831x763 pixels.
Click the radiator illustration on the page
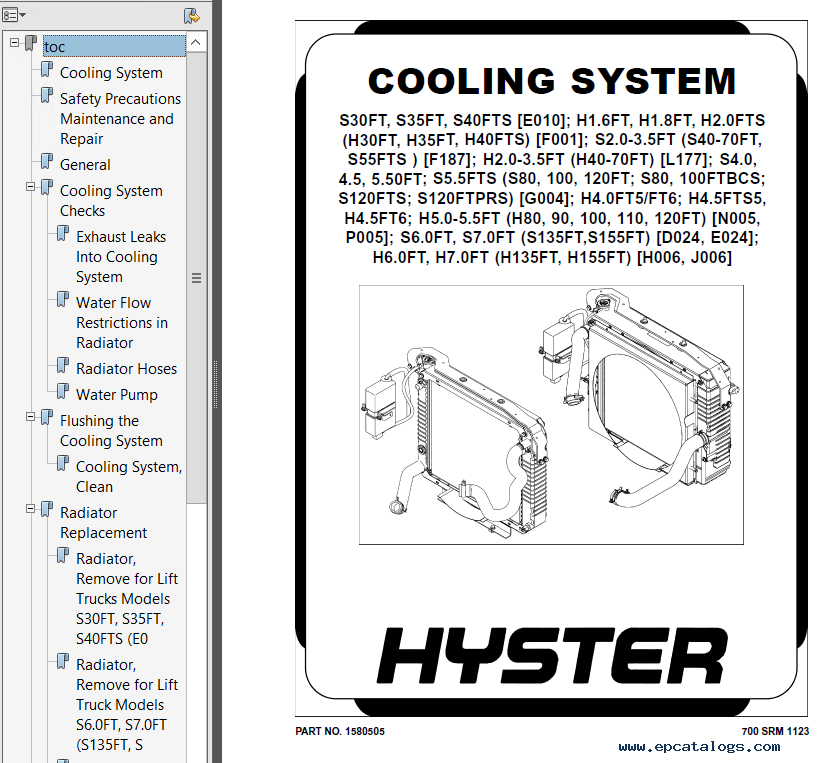[x=551, y=415]
